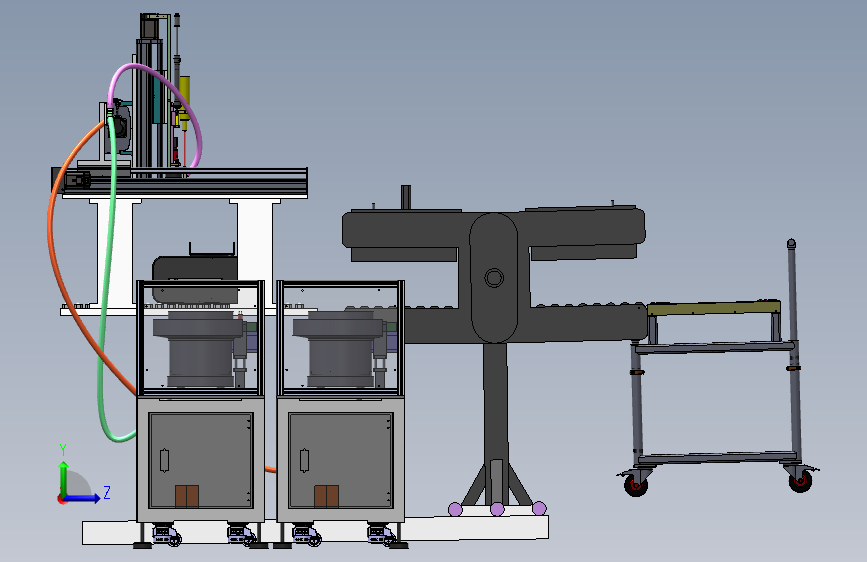Select the leftmost purple sphere under the stand
Screen dimensions: 867x562
tap(455, 509)
